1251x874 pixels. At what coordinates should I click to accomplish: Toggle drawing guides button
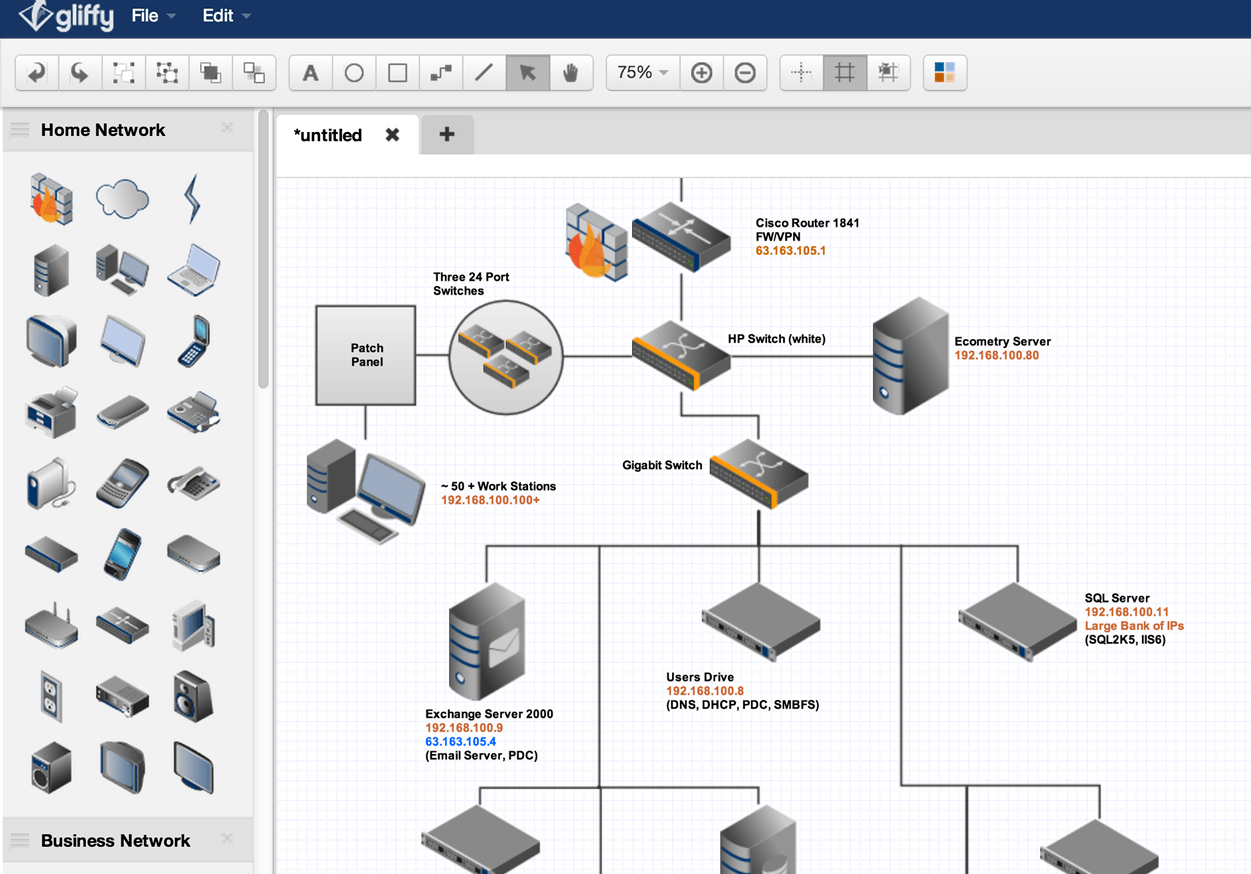[x=801, y=73]
